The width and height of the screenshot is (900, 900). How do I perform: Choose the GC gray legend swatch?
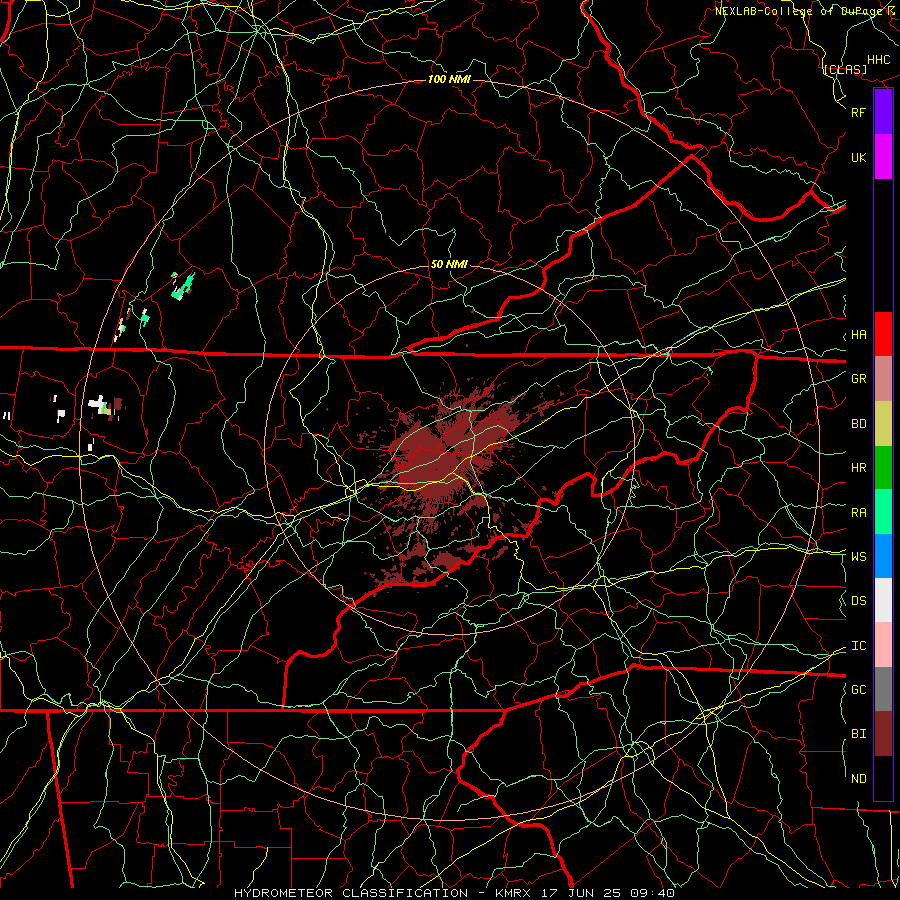[x=883, y=689]
